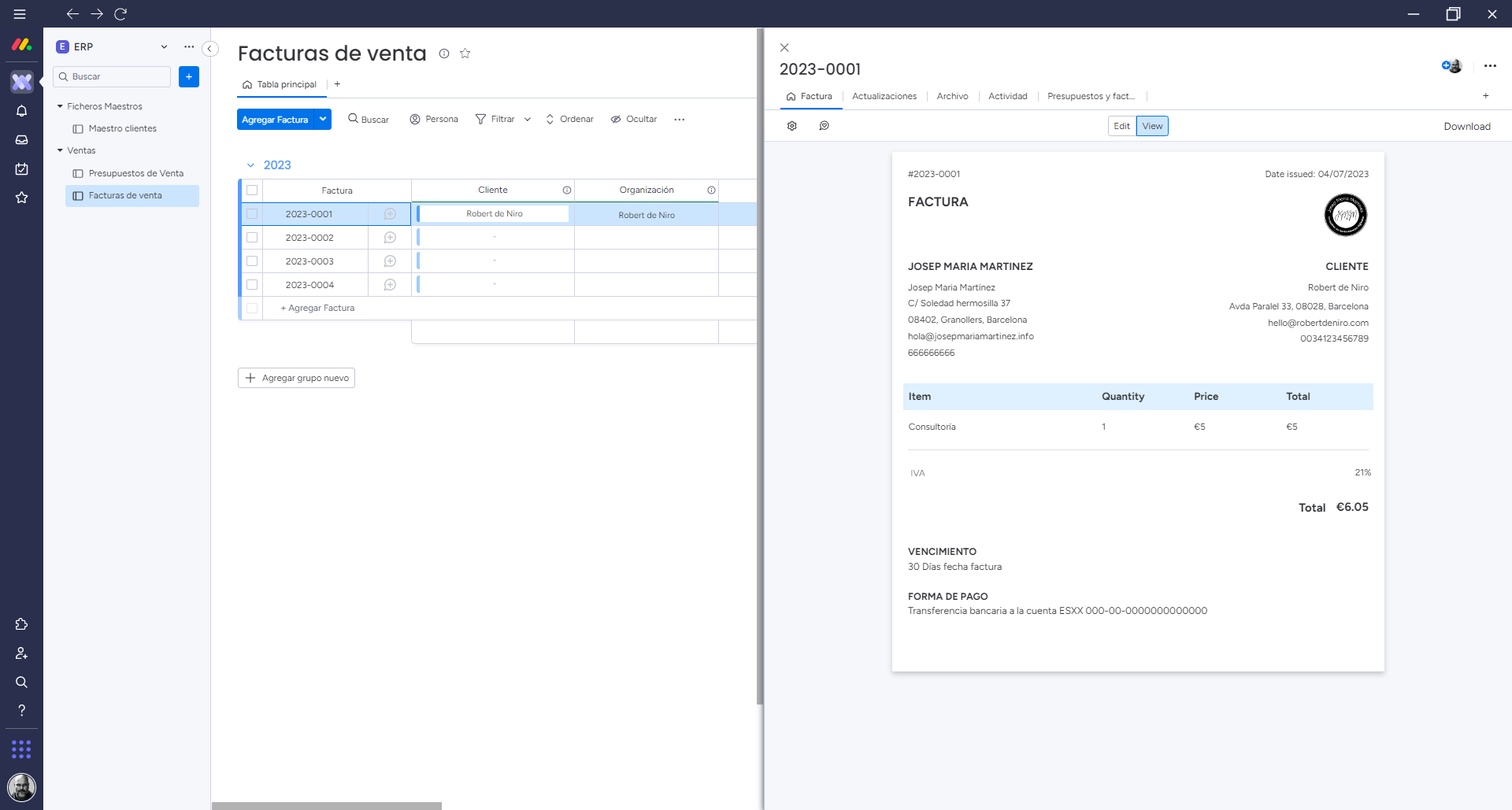The width and height of the screenshot is (1512, 810).
Task: Star the Facturas de venta board
Action: 465,54
